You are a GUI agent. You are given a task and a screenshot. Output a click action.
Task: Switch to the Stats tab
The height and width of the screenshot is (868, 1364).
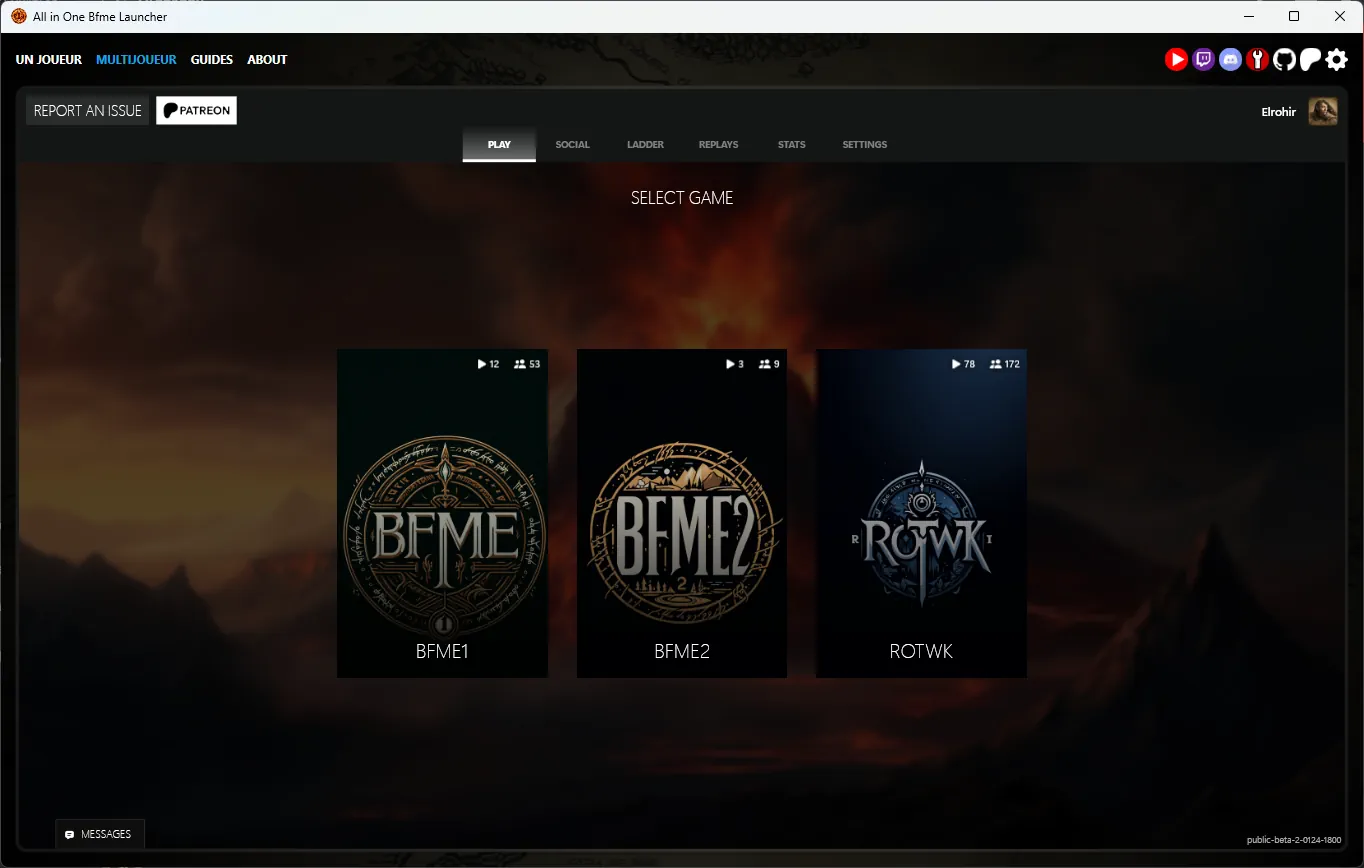[x=792, y=145]
